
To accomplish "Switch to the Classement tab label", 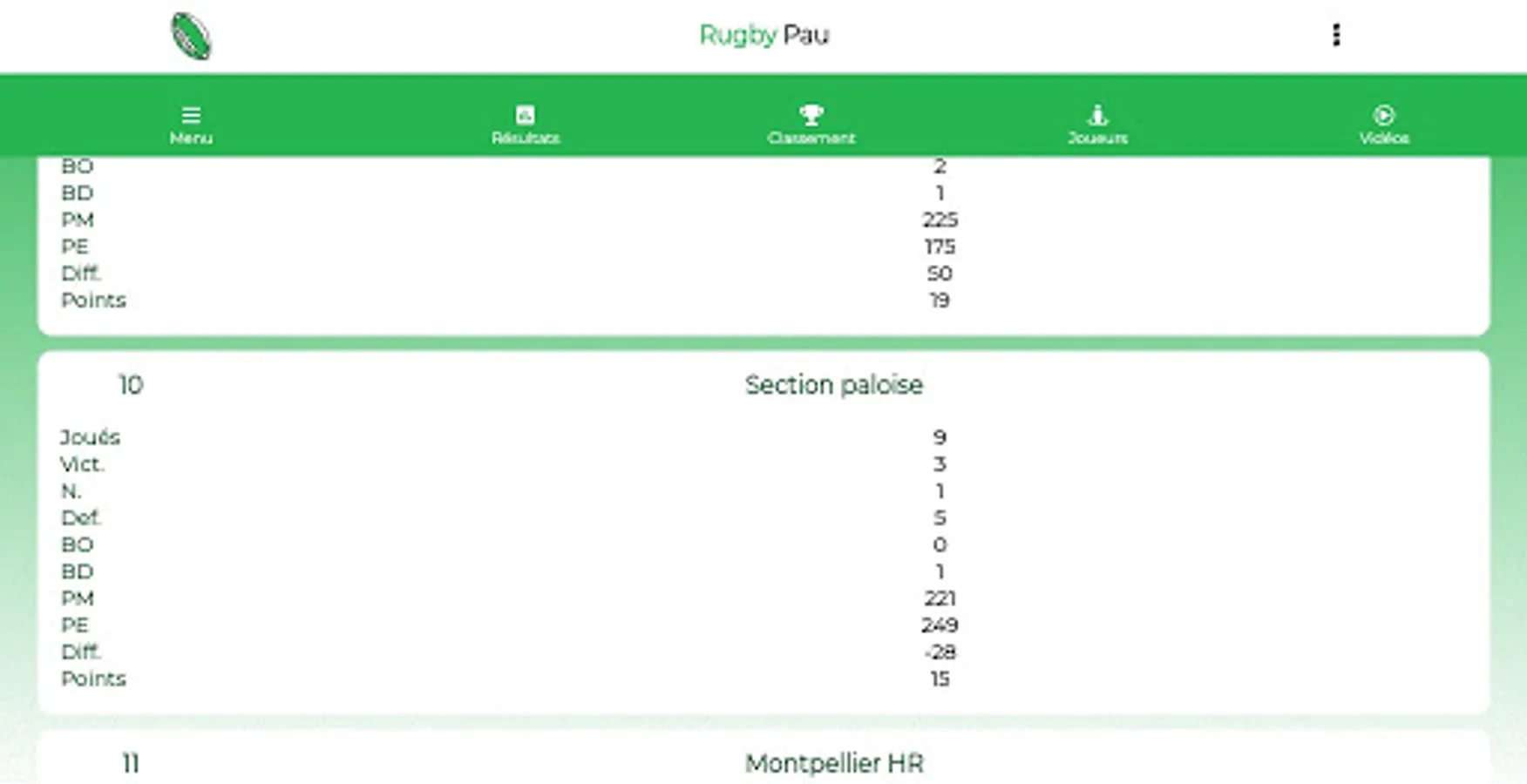I will point(811,139).
